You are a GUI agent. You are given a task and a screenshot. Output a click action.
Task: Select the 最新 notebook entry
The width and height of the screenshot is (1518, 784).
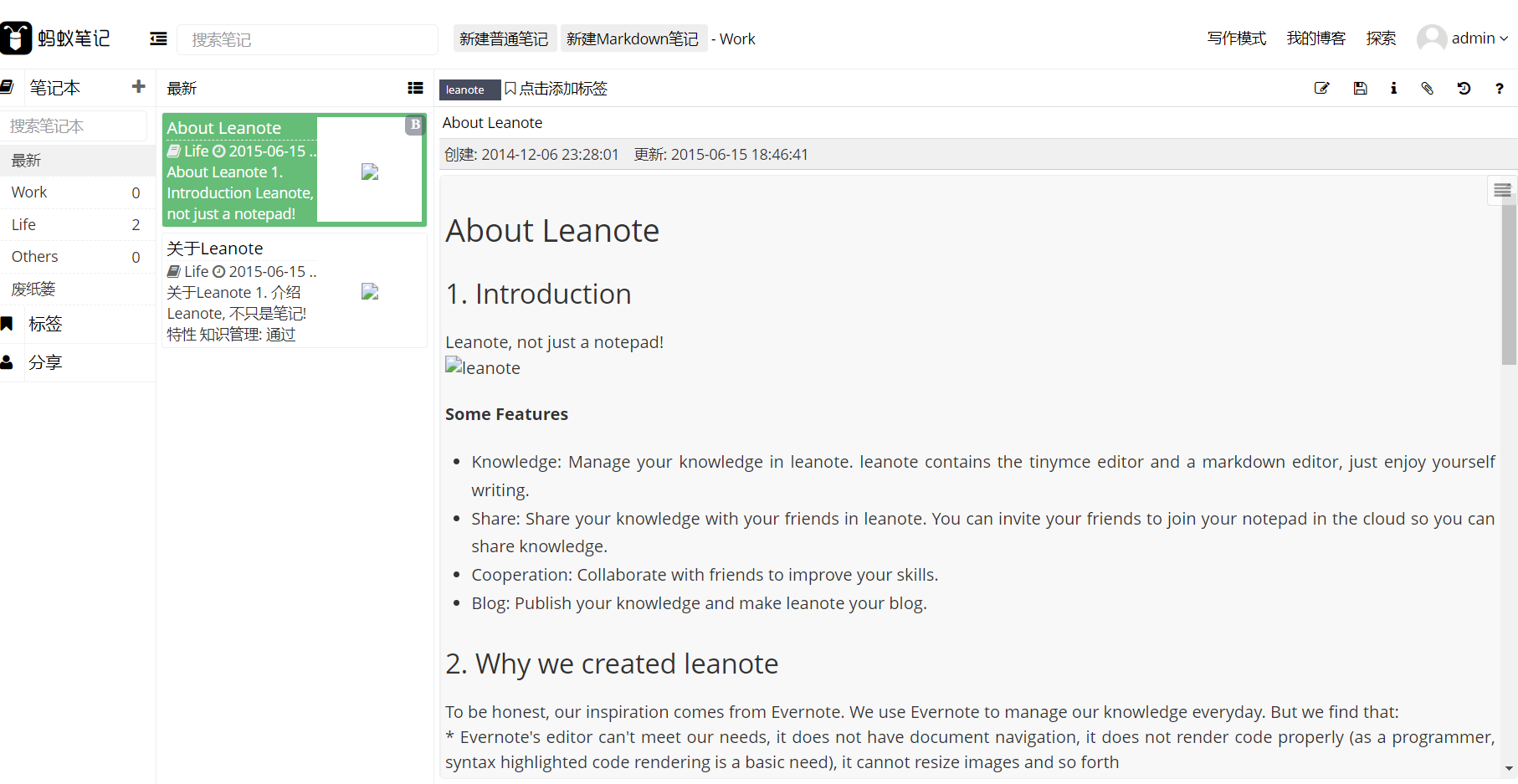point(78,160)
